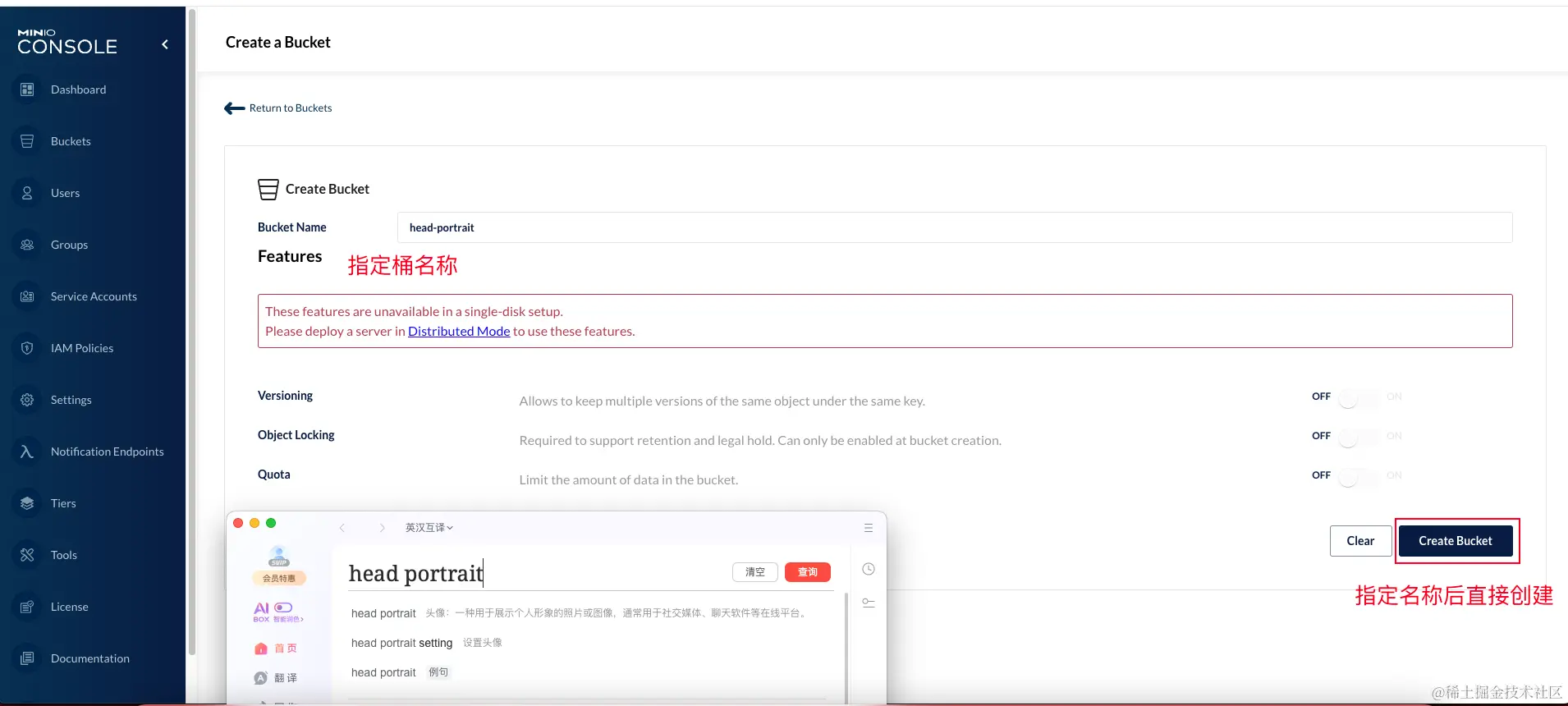The width and height of the screenshot is (1568, 706).
Task: Select 'head portrait 例句' suggestion
Action: tap(401, 672)
